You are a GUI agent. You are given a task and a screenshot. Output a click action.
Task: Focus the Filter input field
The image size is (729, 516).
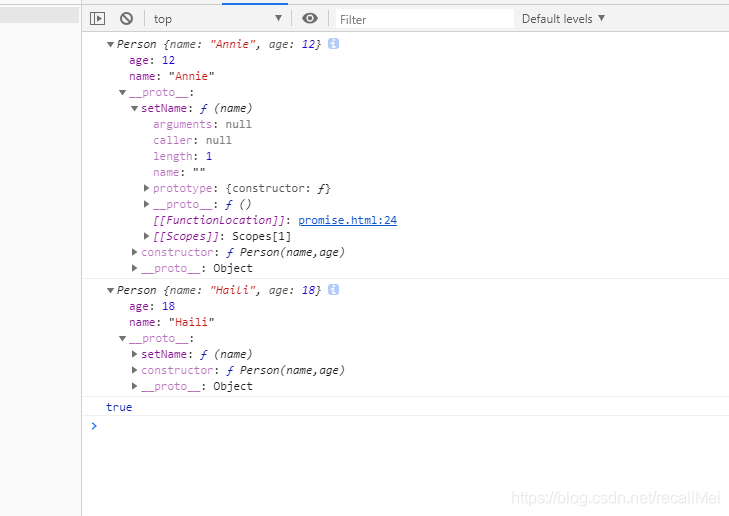point(424,19)
